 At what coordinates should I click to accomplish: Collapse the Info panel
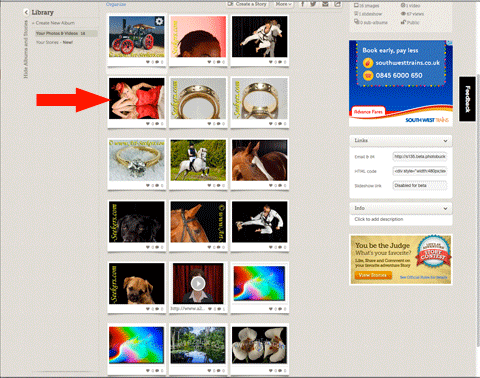(445, 209)
